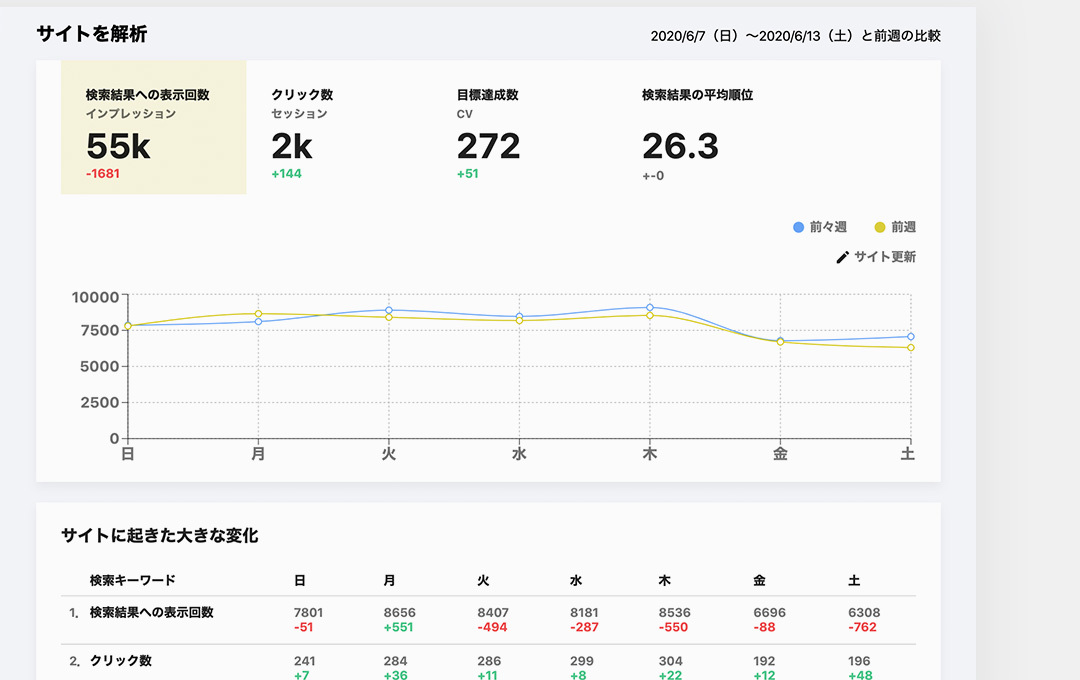This screenshot has height=680, width=1080.
Task: Open the 検索結果の平均順位 metric card
Action: [709, 127]
